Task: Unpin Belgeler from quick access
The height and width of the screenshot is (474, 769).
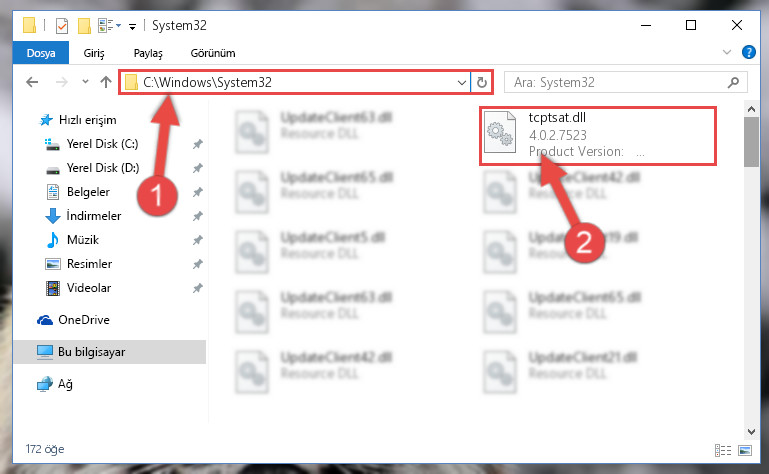Action: point(198,192)
